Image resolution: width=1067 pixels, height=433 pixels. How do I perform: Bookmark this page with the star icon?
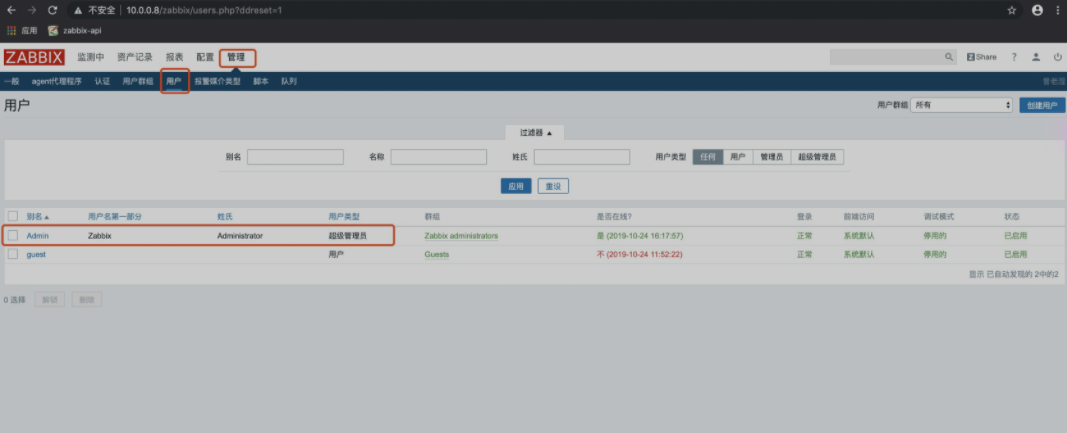coord(1011,10)
